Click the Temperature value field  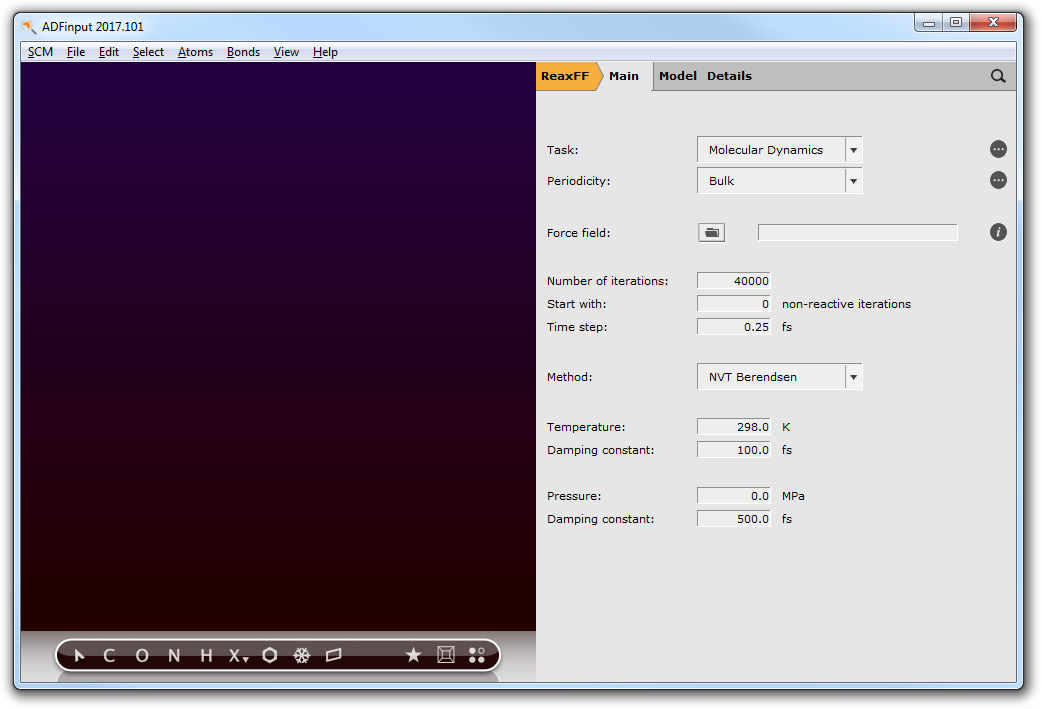[x=734, y=427]
